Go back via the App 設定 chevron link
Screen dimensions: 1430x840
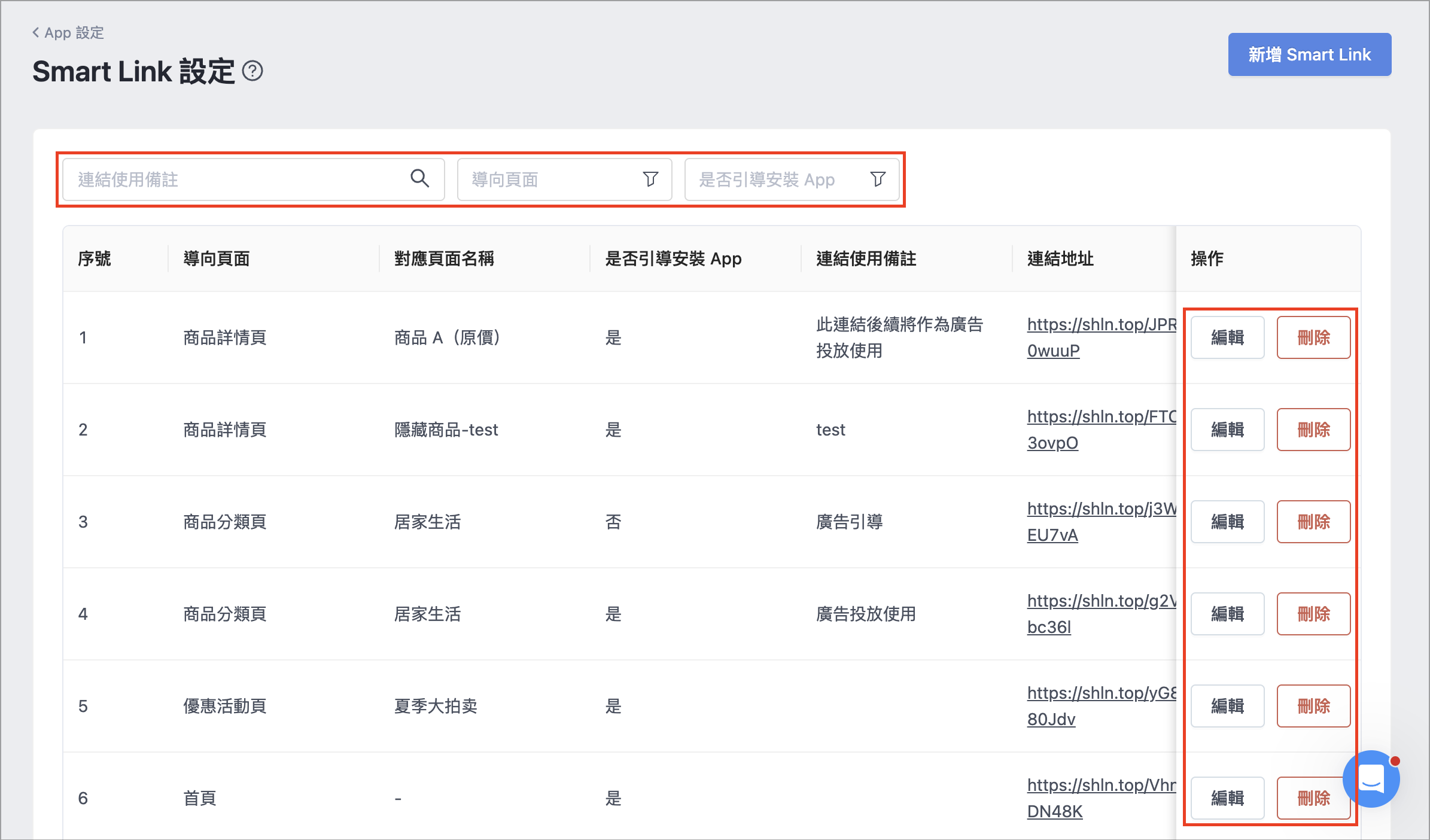point(68,33)
